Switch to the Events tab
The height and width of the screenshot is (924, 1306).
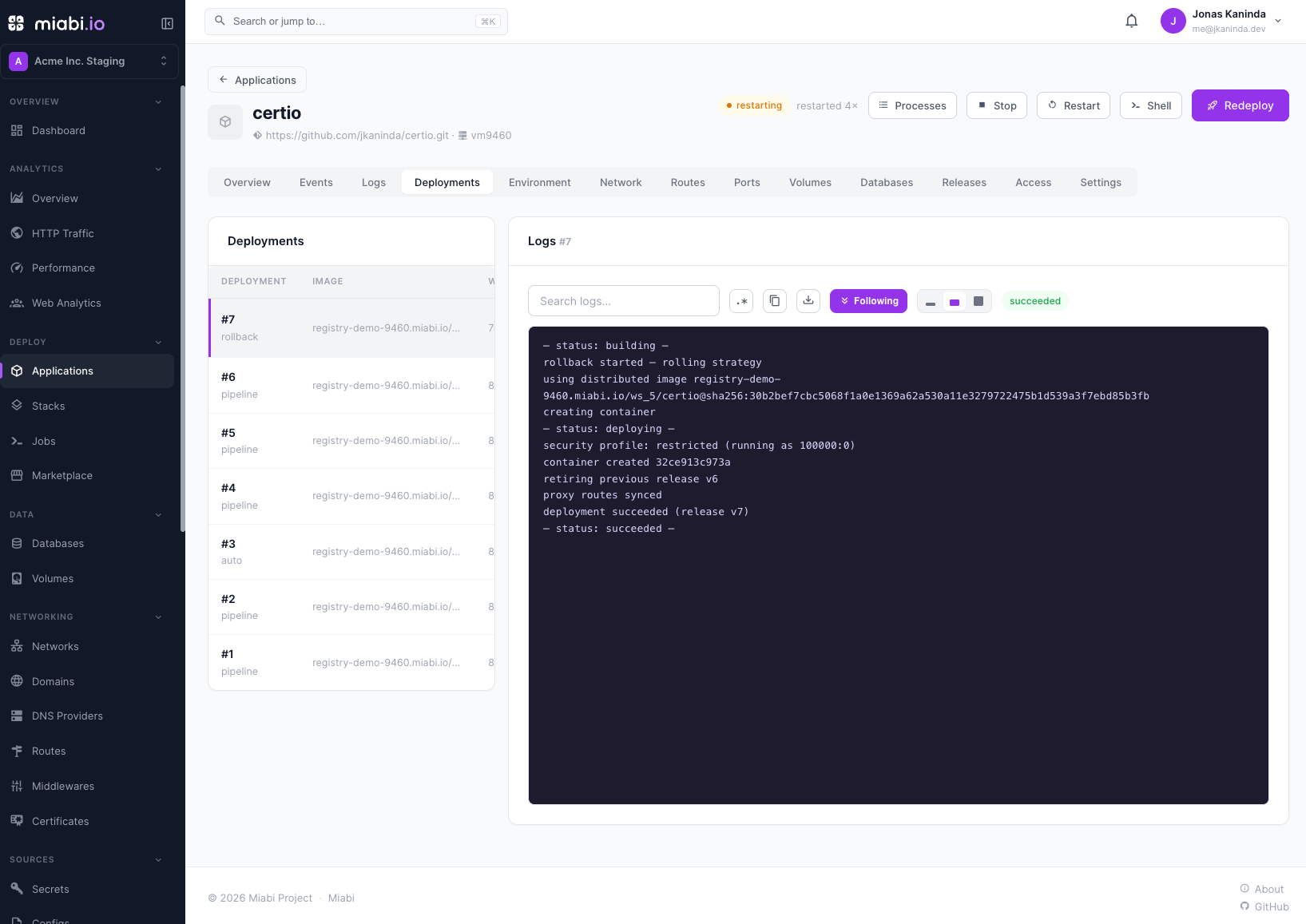[316, 183]
